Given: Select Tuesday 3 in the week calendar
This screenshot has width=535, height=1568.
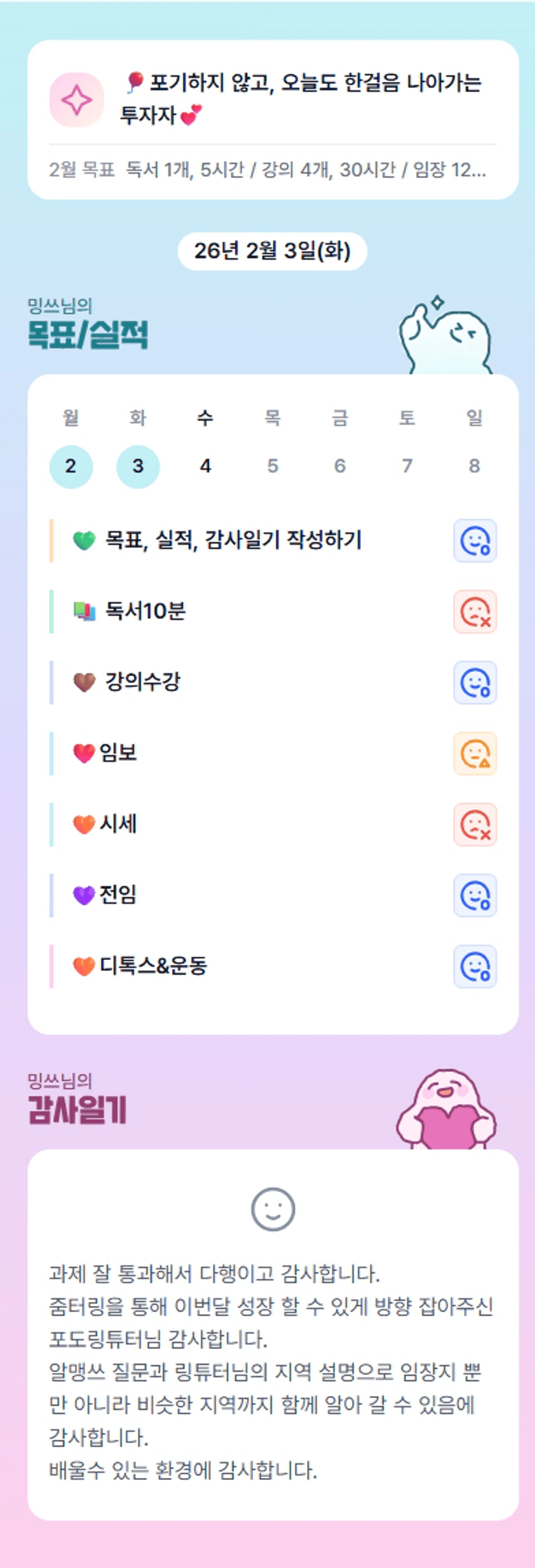Looking at the screenshot, I should pyautogui.click(x=138, y=466).
